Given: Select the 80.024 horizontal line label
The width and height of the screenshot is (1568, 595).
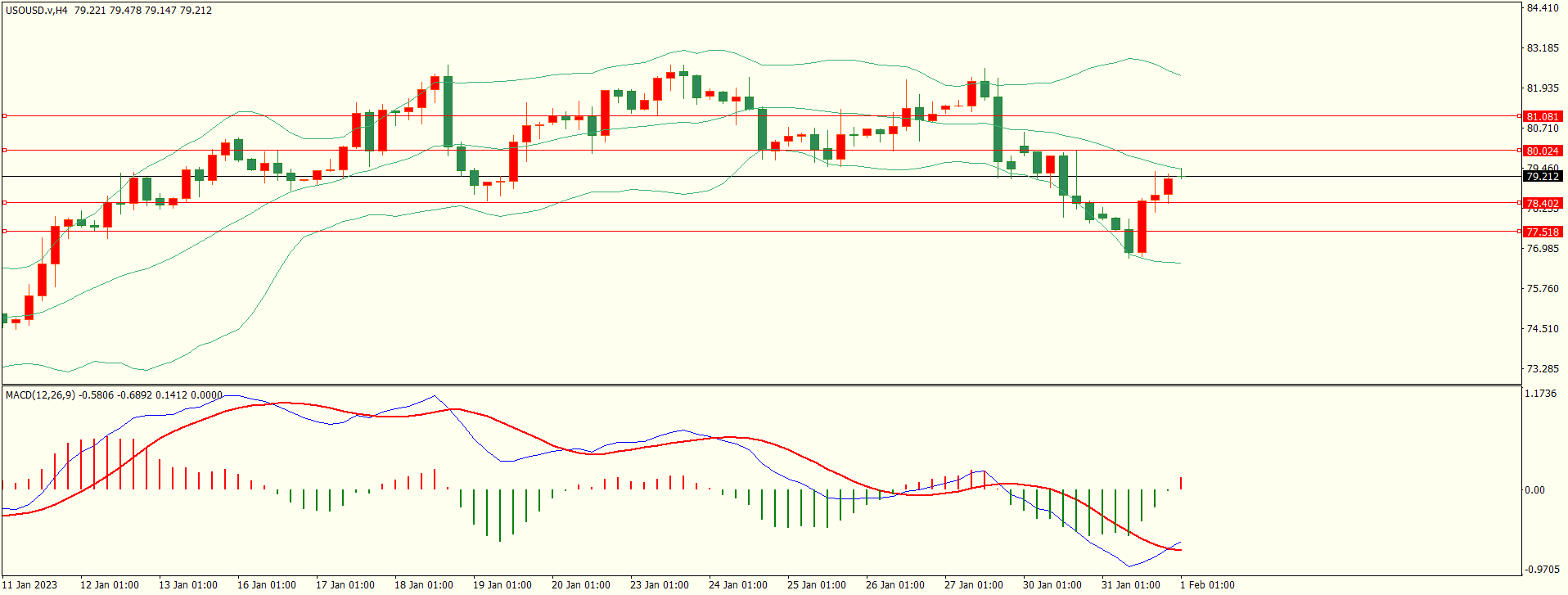Looking at the screenshot, I should [1542, 151].
